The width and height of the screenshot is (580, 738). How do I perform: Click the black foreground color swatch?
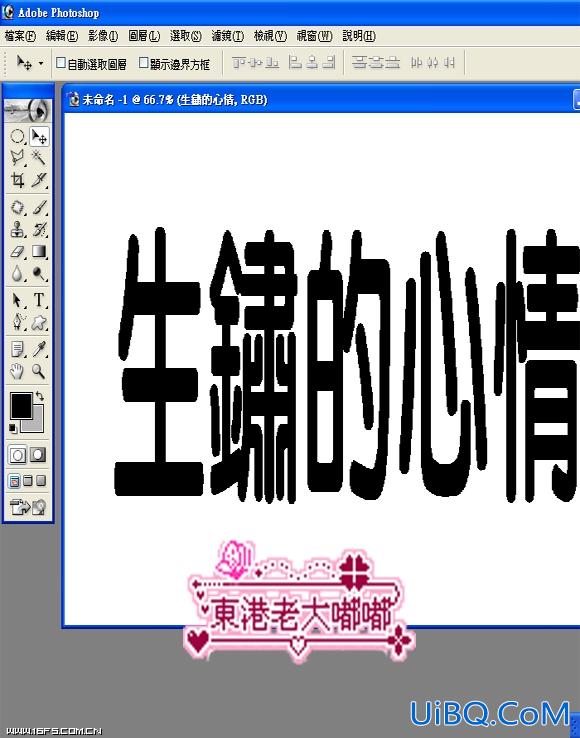pos(21,405)
